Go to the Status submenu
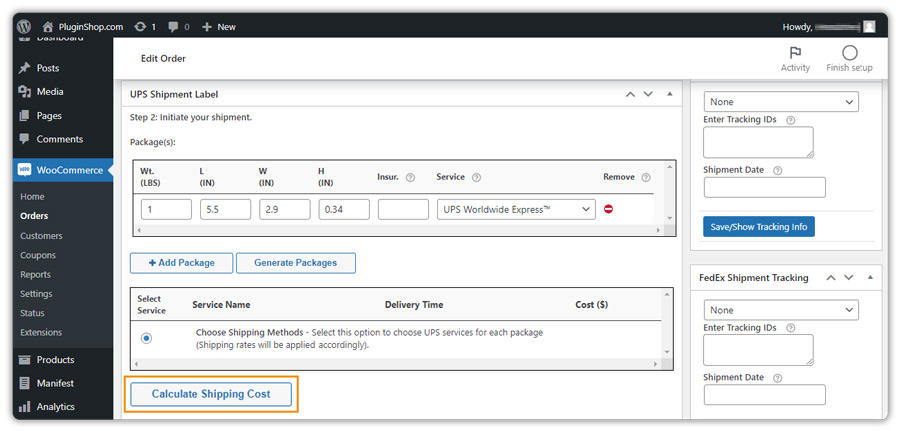 pos(32,313)
